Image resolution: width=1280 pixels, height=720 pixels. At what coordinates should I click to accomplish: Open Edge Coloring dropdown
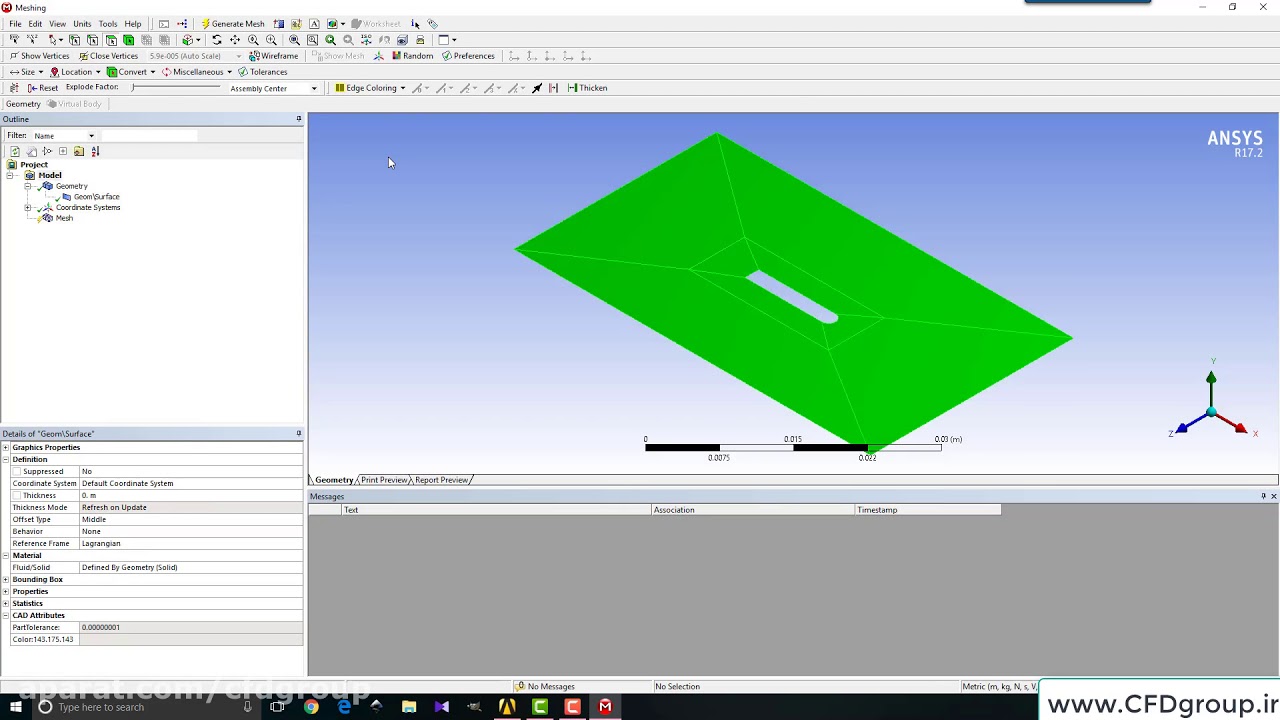coord(370,88)
